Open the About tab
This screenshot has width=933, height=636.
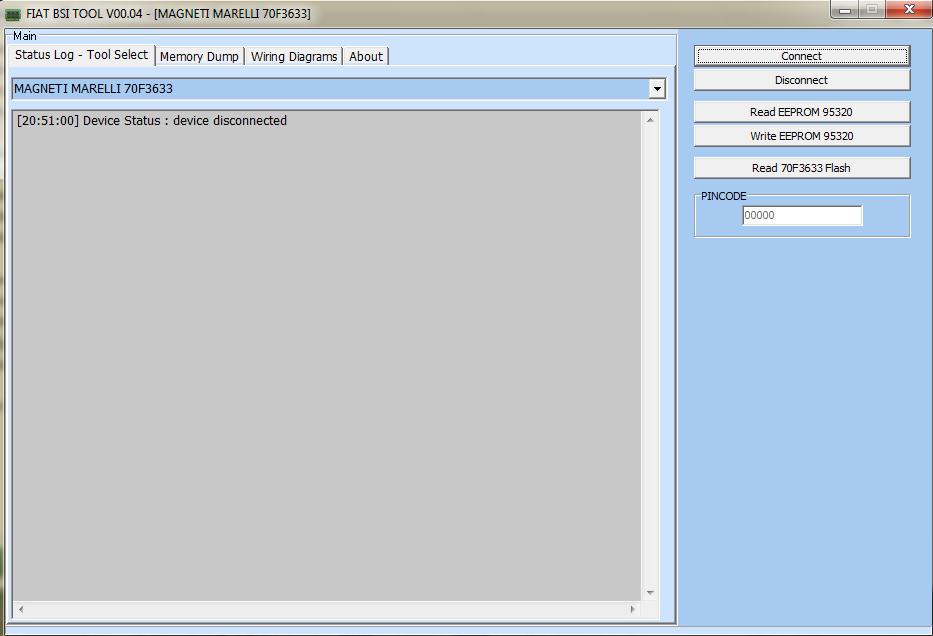(x=366, y=57)
